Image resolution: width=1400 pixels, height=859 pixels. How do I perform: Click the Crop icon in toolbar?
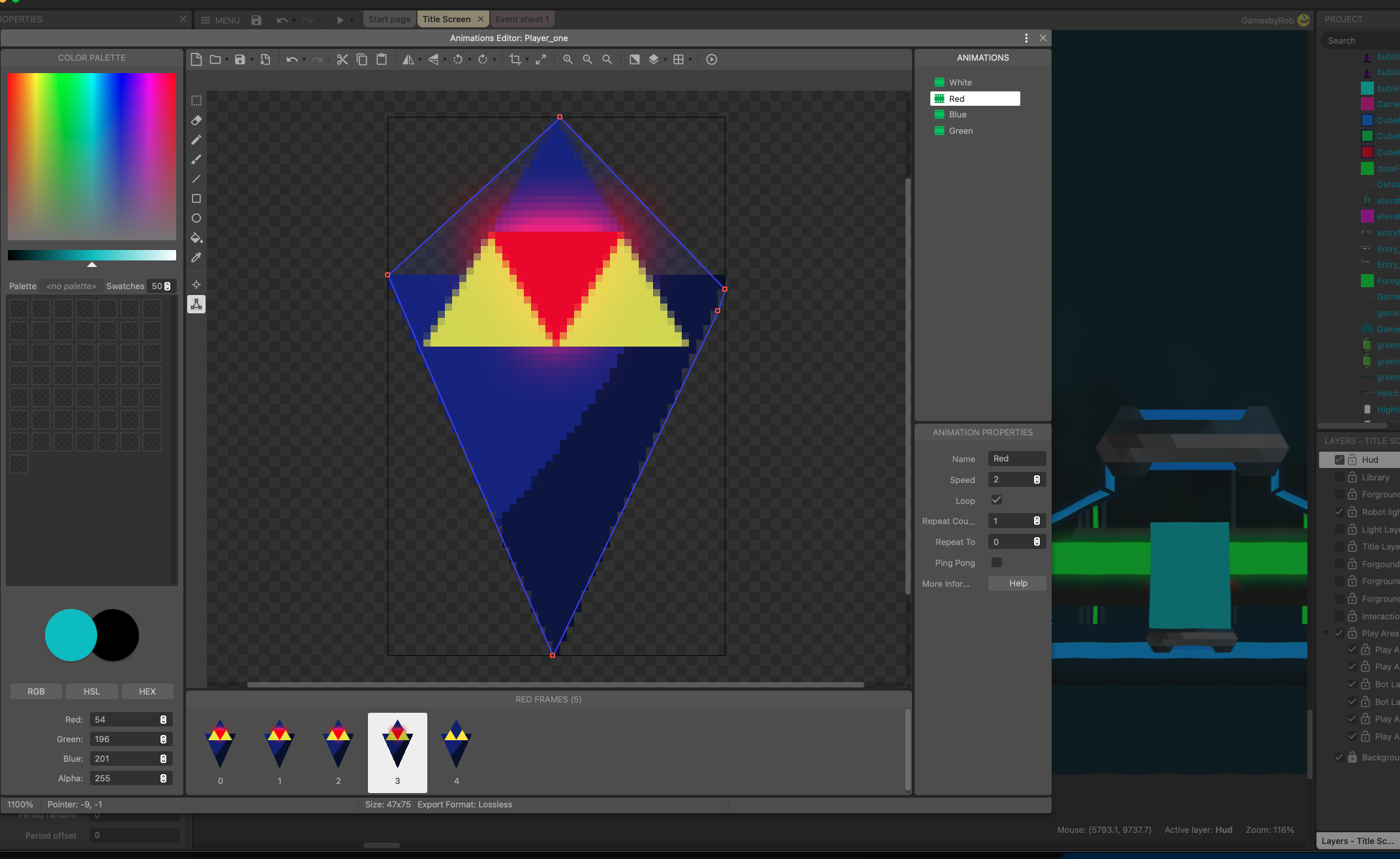point(515,59)
